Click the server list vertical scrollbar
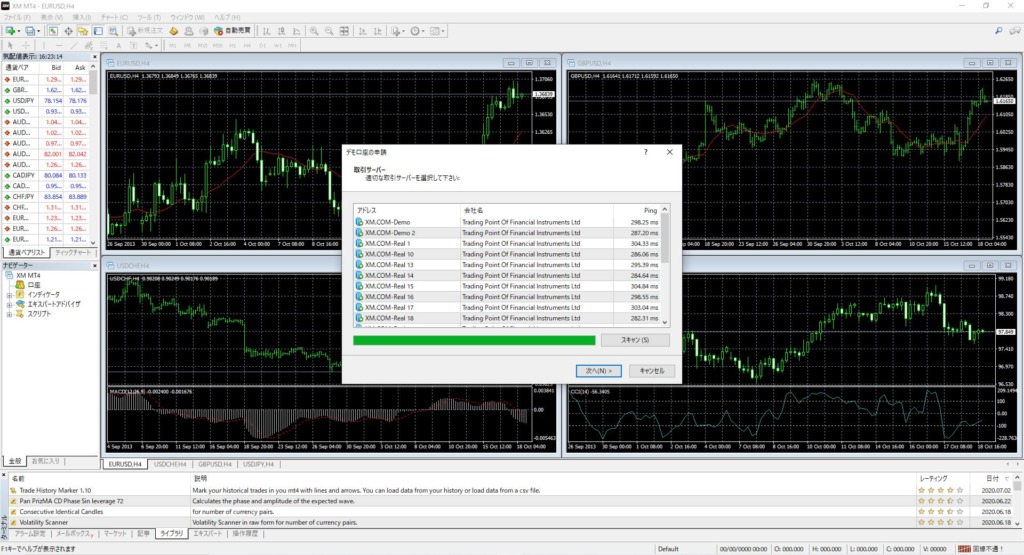This screenshot has height=555, width=1024. (665, 265)
